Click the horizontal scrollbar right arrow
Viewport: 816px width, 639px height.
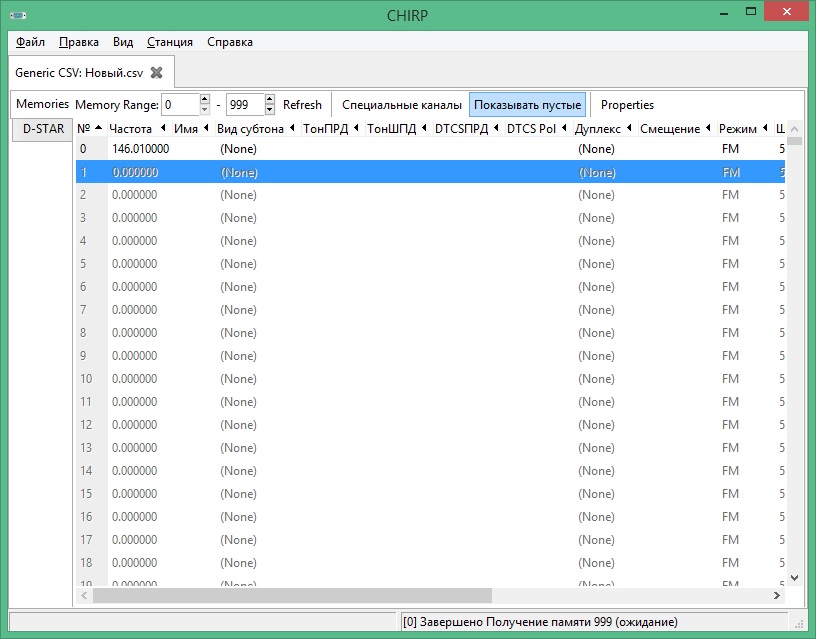coord(776,595)
